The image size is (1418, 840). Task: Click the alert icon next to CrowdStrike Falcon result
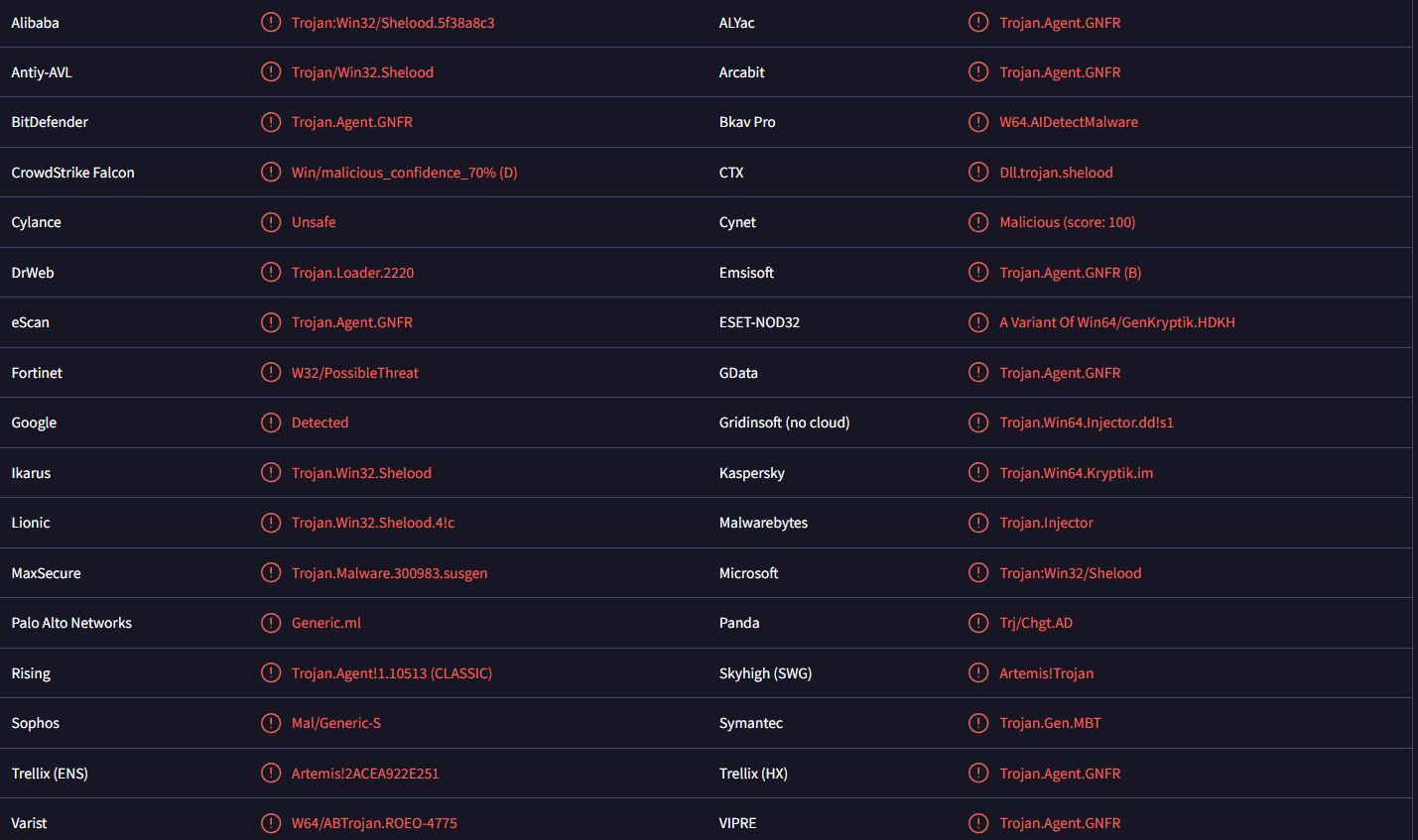point(271,172)
